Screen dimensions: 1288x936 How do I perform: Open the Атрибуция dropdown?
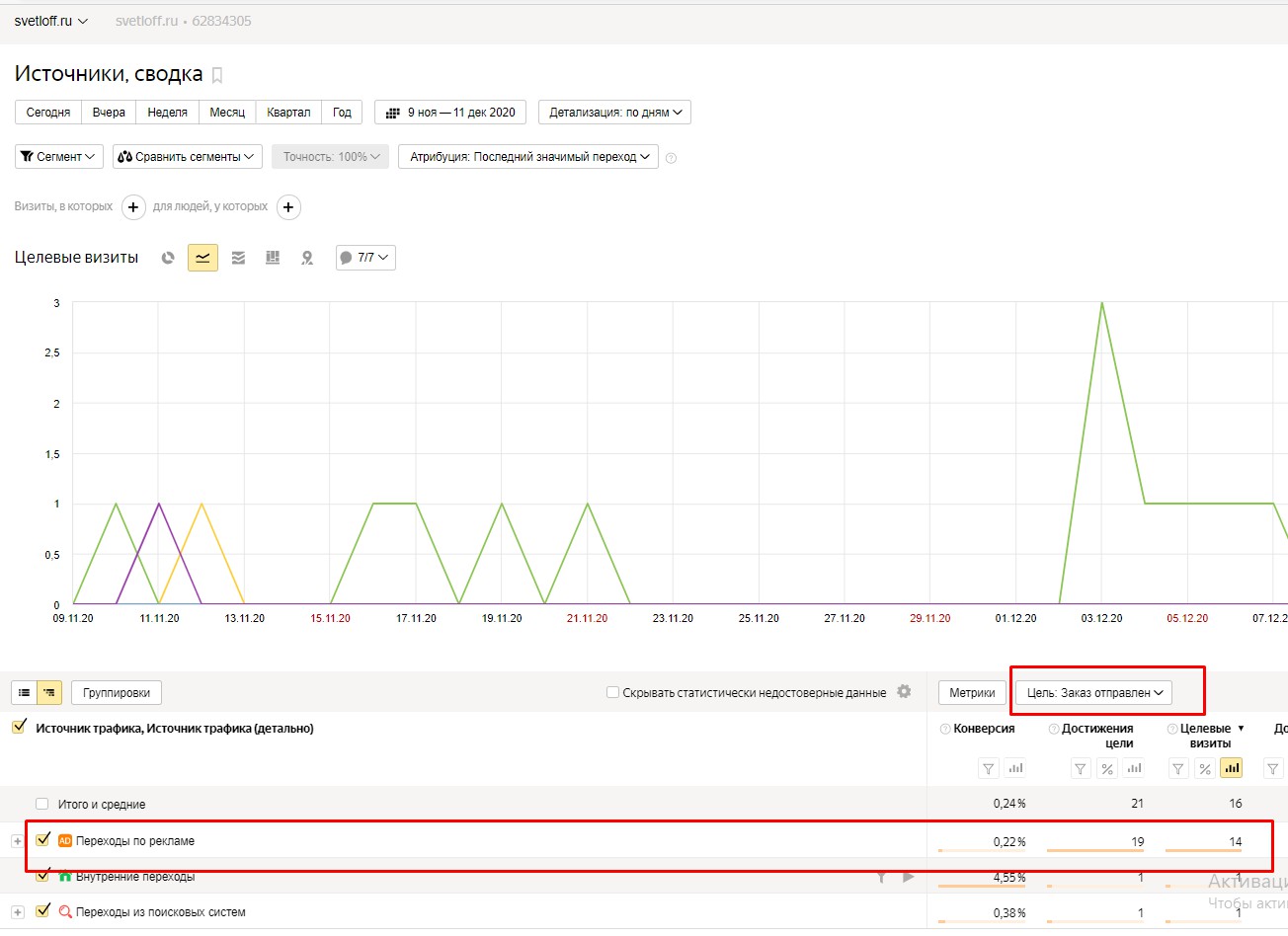(x=528, y=157)
